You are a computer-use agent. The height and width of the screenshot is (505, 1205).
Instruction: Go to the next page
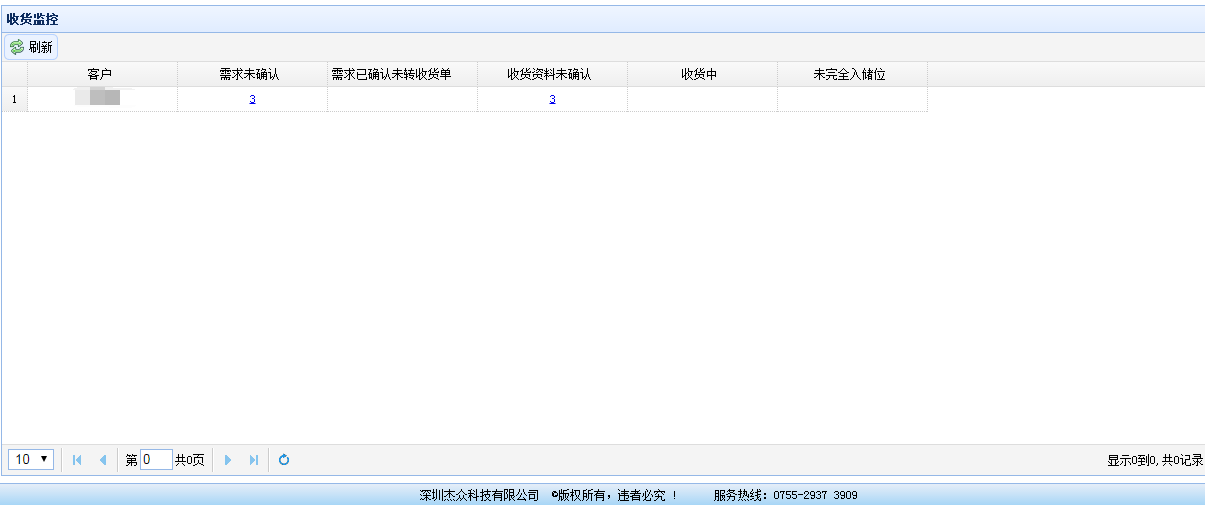pyautogui.click(x=228, y=460)
